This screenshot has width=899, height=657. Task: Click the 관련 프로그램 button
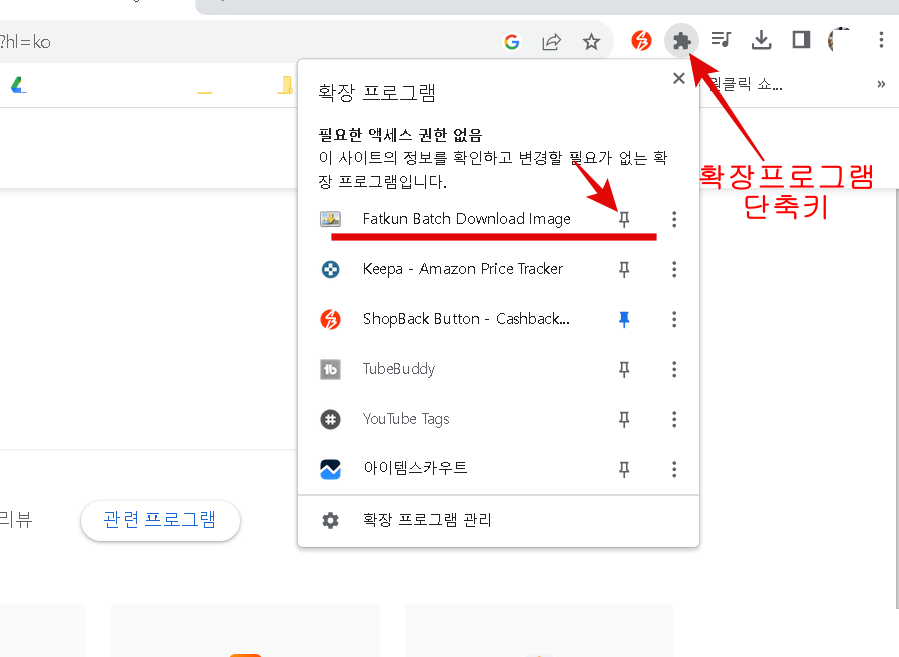(x=160, y=520)
